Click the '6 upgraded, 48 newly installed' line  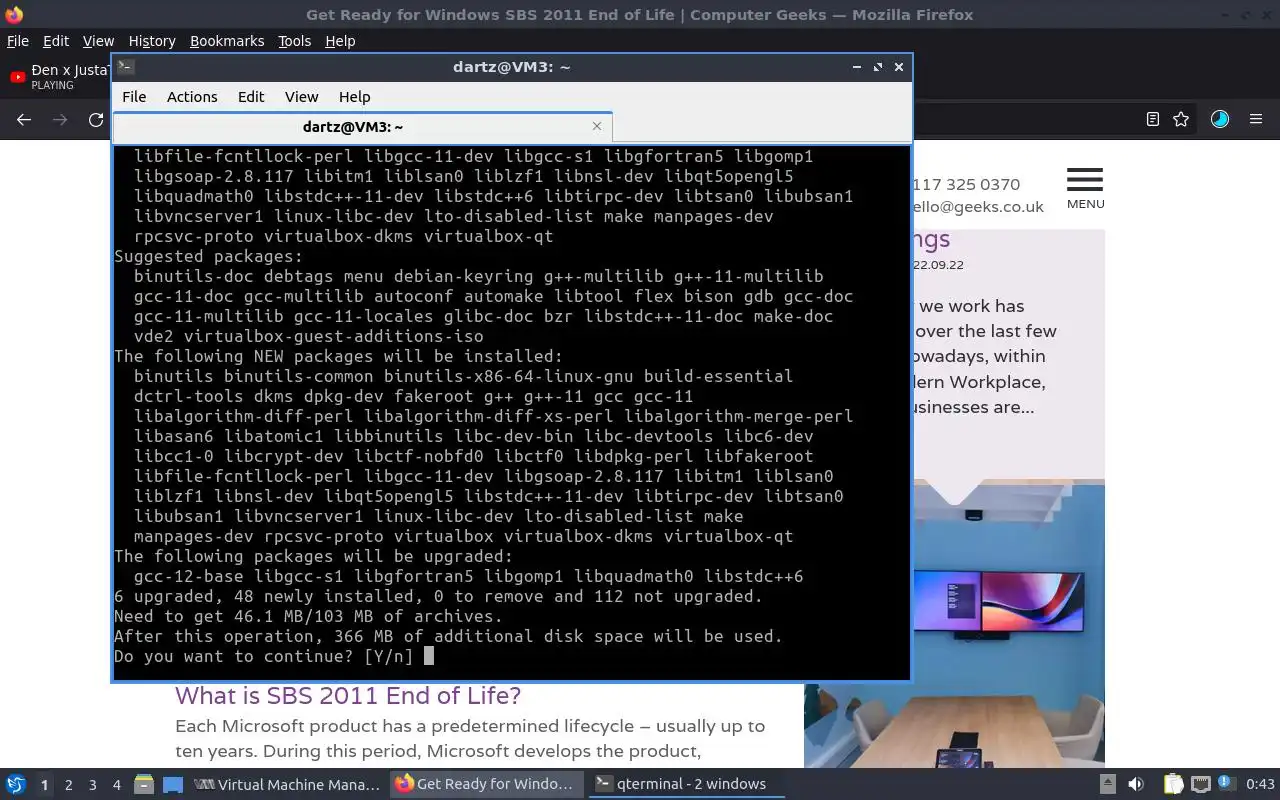(x=439, y=596)
